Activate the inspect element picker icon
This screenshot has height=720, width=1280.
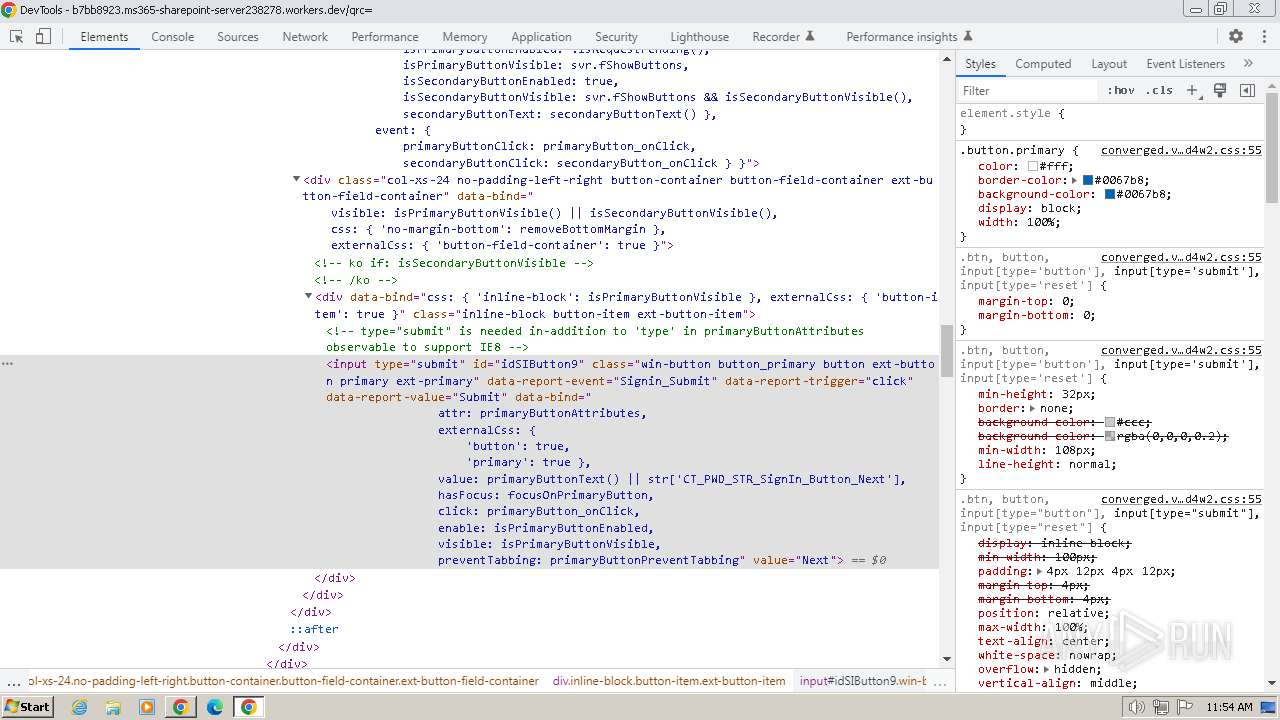click(x=17, y=36)
